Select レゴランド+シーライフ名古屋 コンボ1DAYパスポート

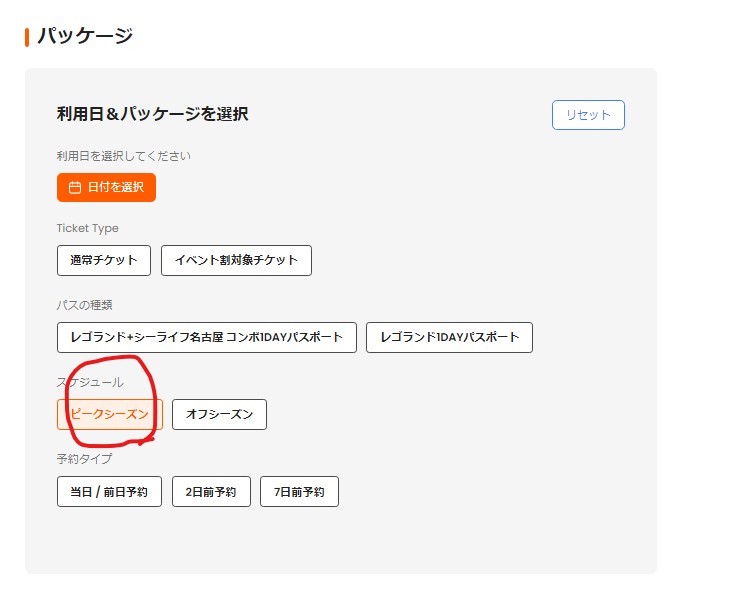(x=207, y=337)
